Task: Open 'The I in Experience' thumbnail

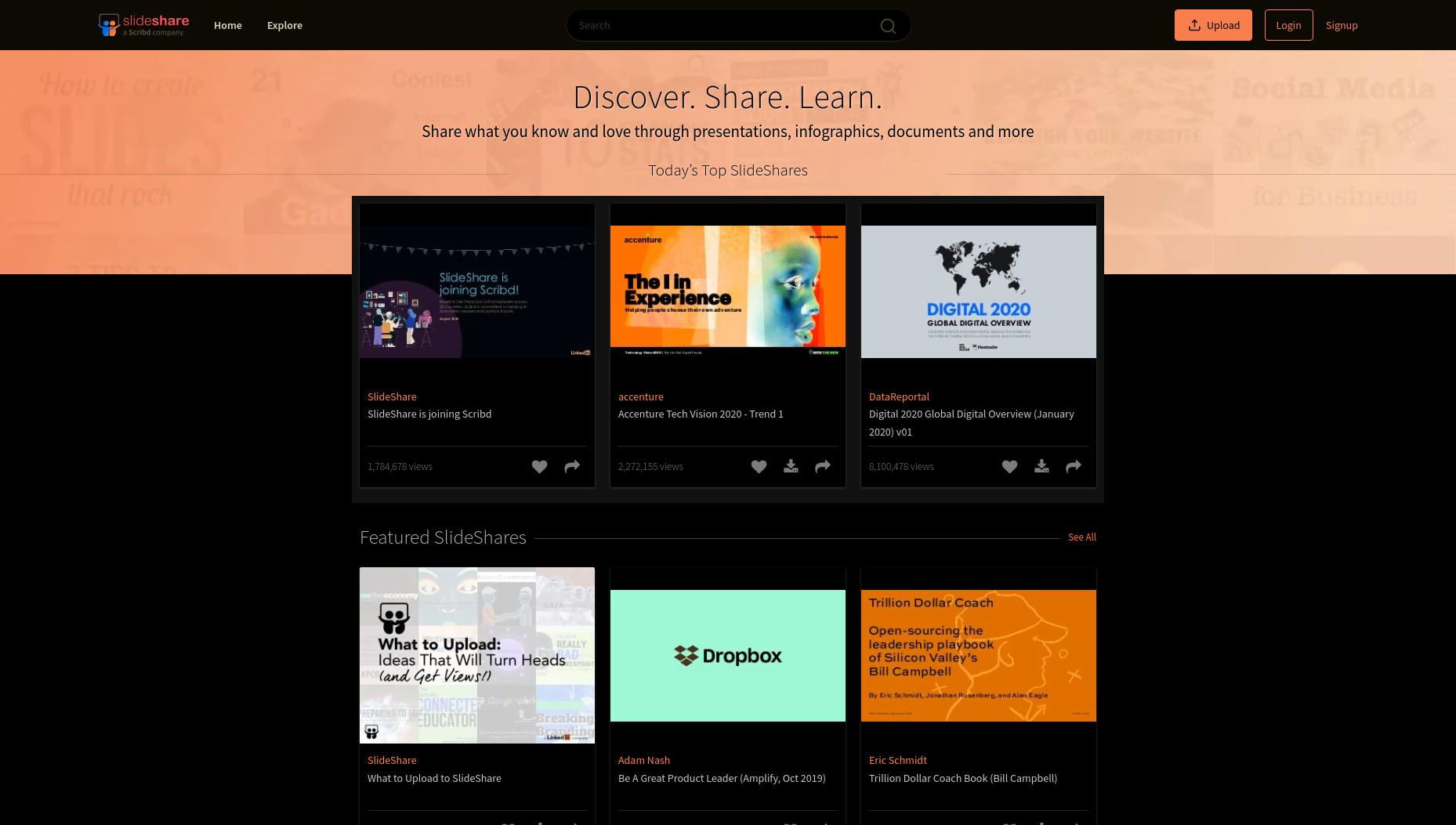Action: pos(728,292)
